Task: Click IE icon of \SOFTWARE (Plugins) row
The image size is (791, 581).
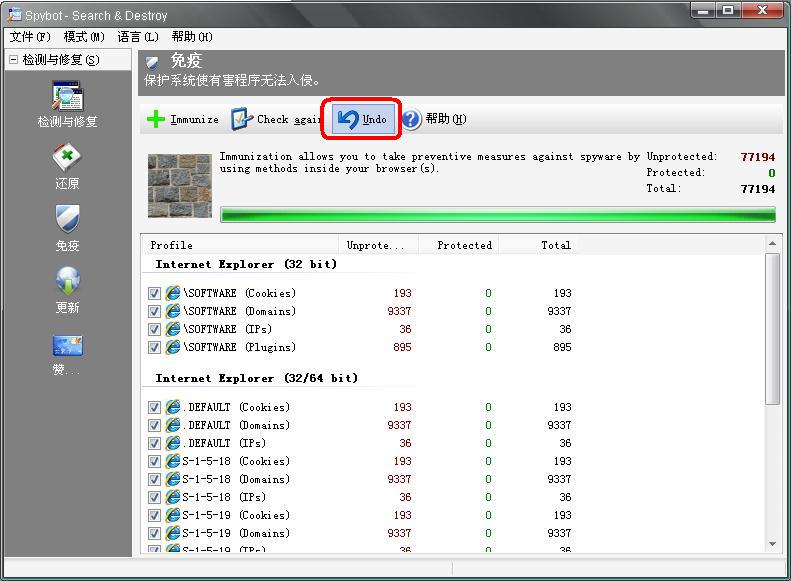Action: [x=173, y=347]
